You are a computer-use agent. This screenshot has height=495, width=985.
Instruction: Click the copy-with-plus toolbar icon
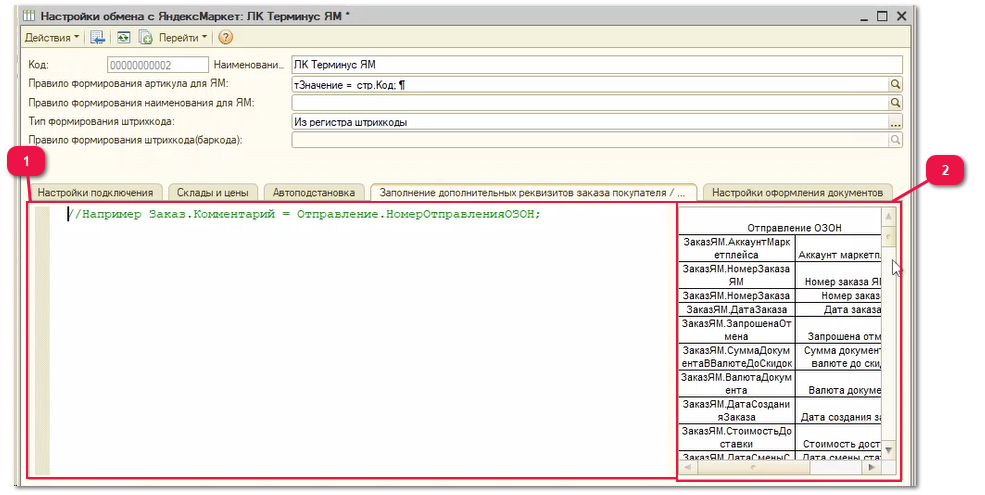click(x=145, y=38)
